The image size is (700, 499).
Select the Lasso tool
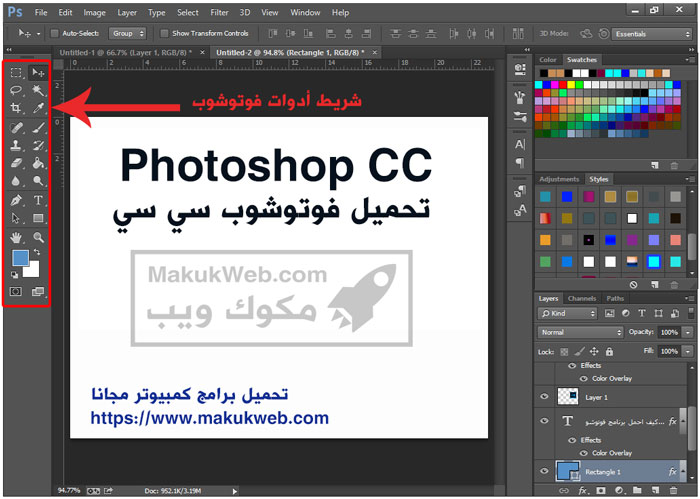click(16, 90)
